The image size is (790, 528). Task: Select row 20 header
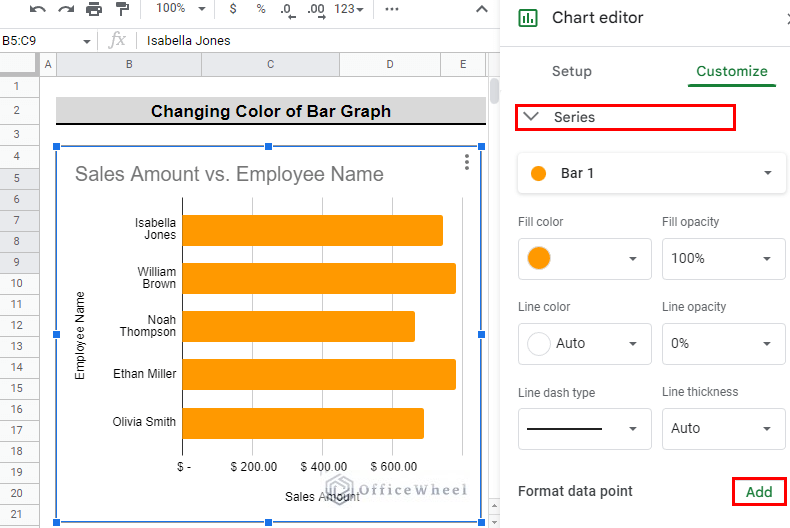tap(17, 493)
